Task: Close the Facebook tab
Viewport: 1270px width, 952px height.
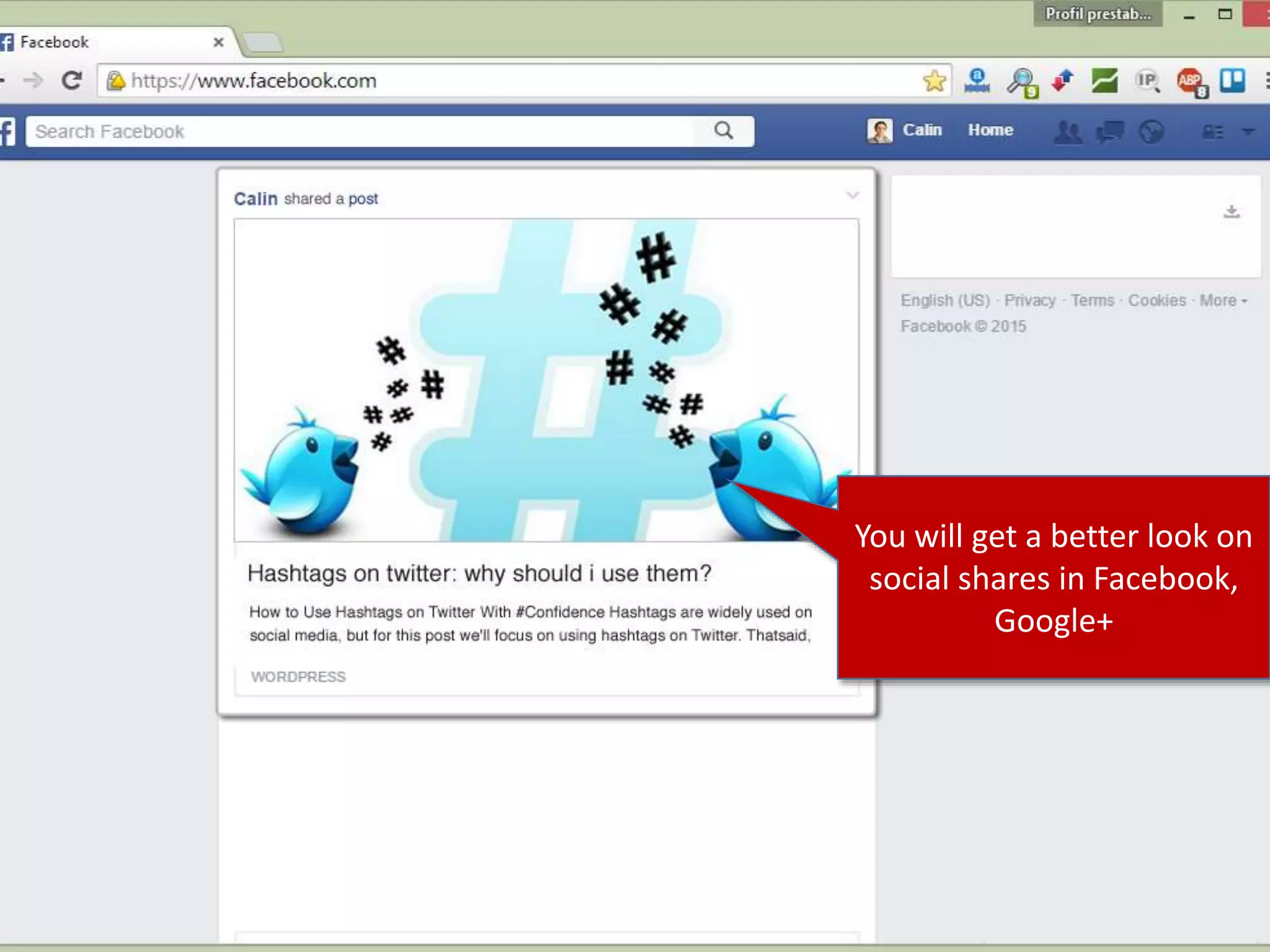Action: [218, 42]
